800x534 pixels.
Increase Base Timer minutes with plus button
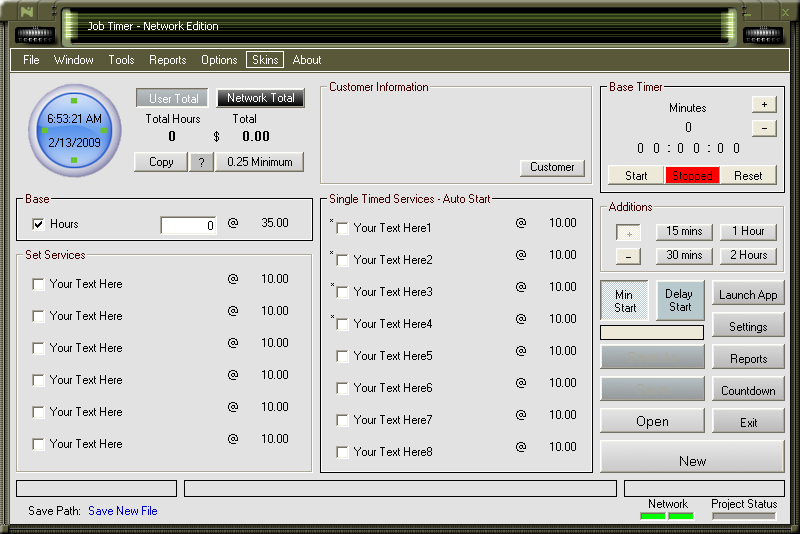coord(764,105)
